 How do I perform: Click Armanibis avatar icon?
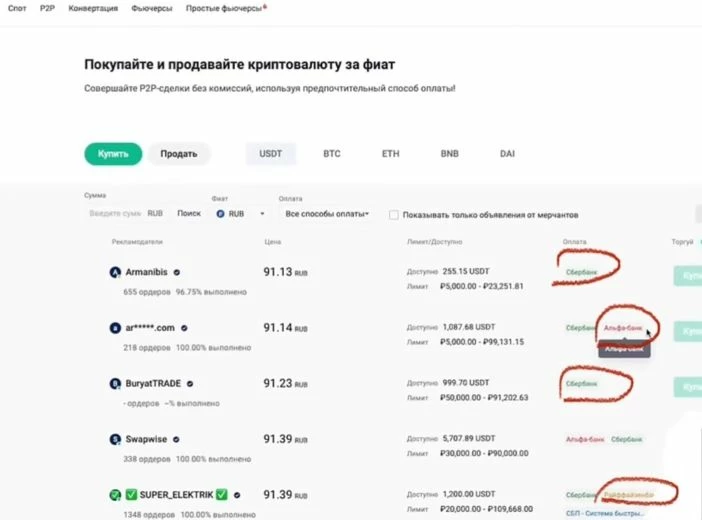coord(115,272)
